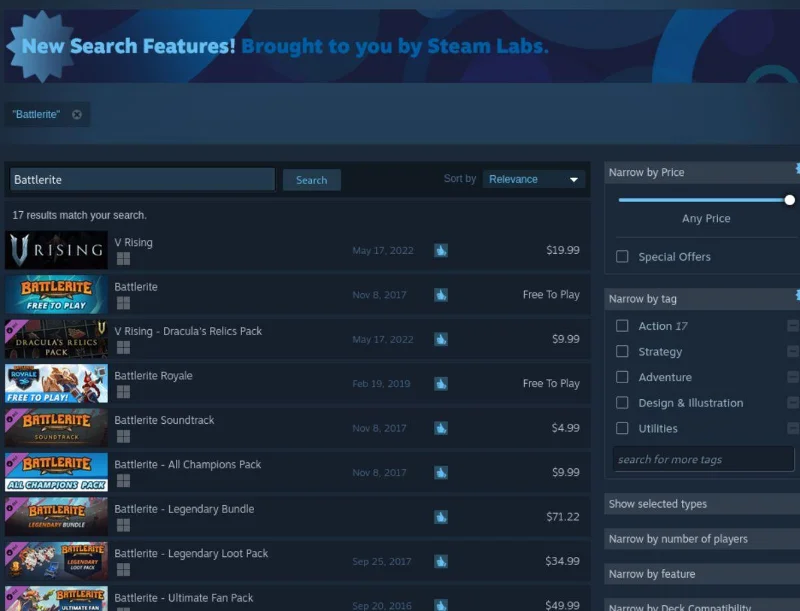
Task: Click the Legendary Loot Pack thumbnail
Action: tap(56, 561)
